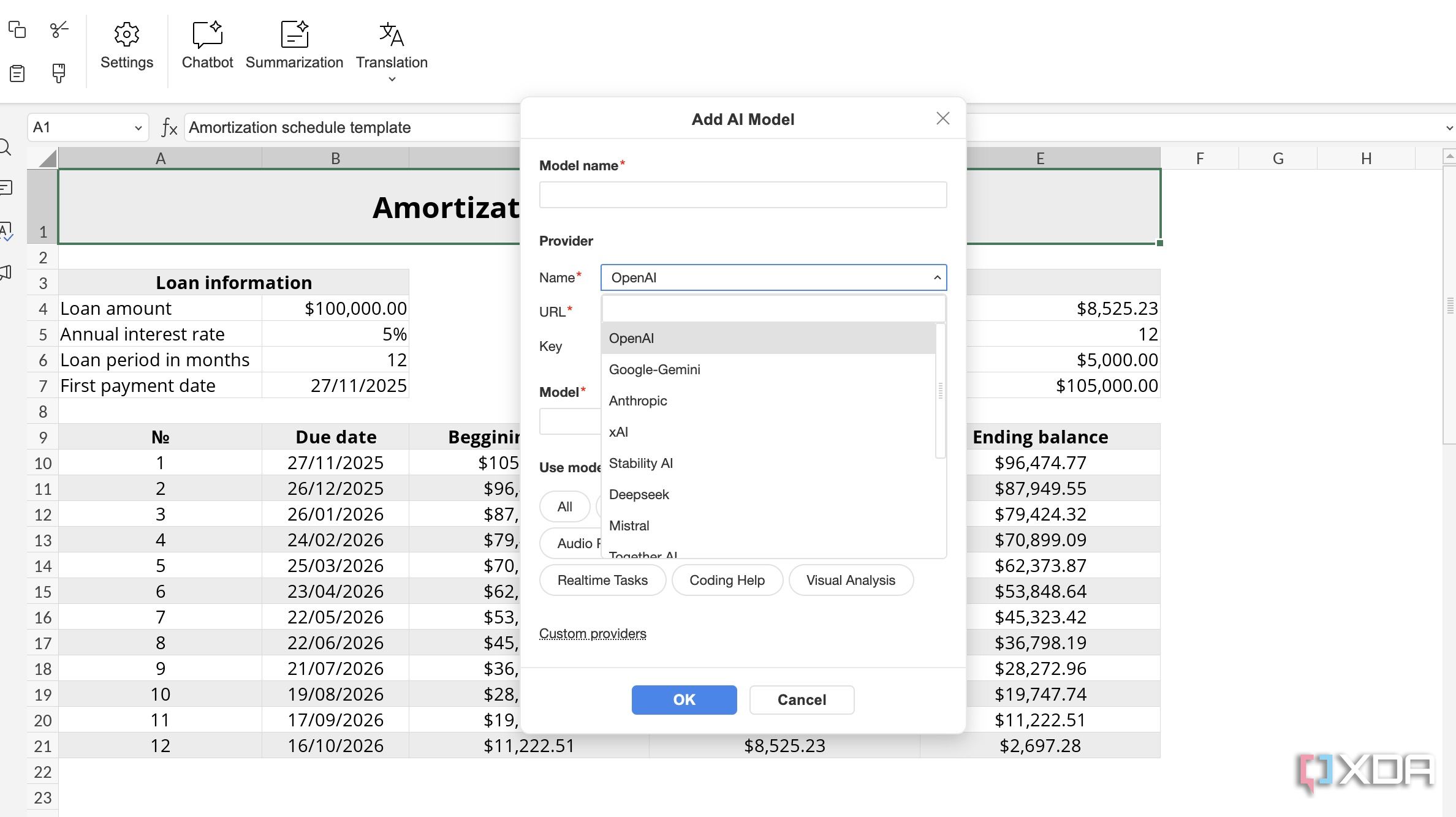
Task: Confirm with the OK button
Action: [684, 699]
